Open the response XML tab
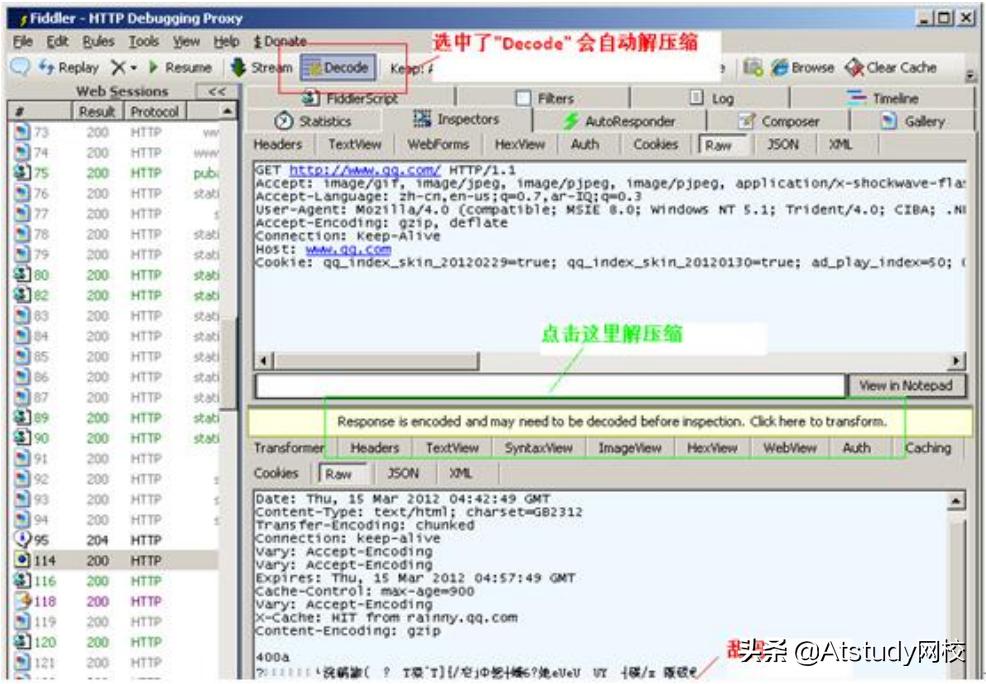The width and height of the screenshot is (986, 684). coord(460,473)
